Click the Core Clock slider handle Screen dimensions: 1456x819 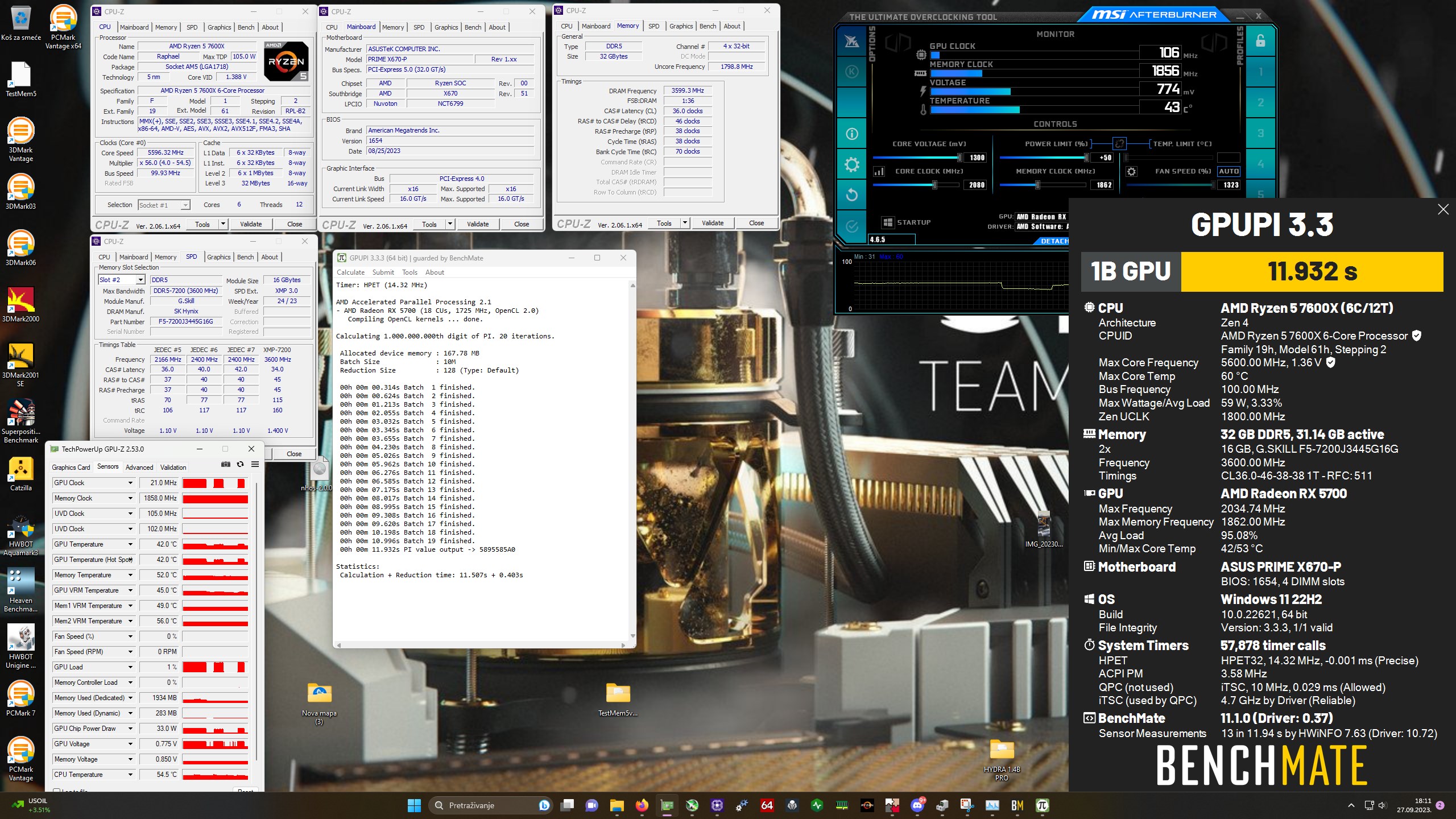coord(934,185)
